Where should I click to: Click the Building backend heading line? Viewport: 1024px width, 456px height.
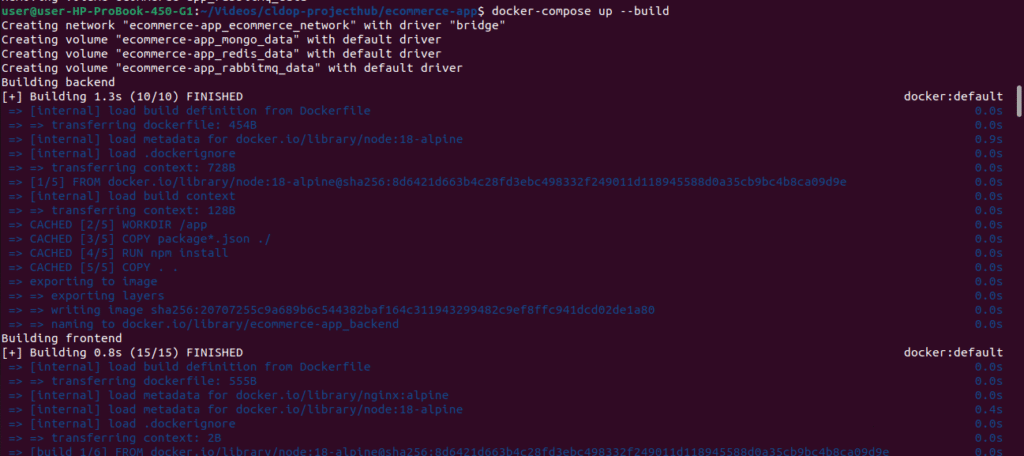58,82
